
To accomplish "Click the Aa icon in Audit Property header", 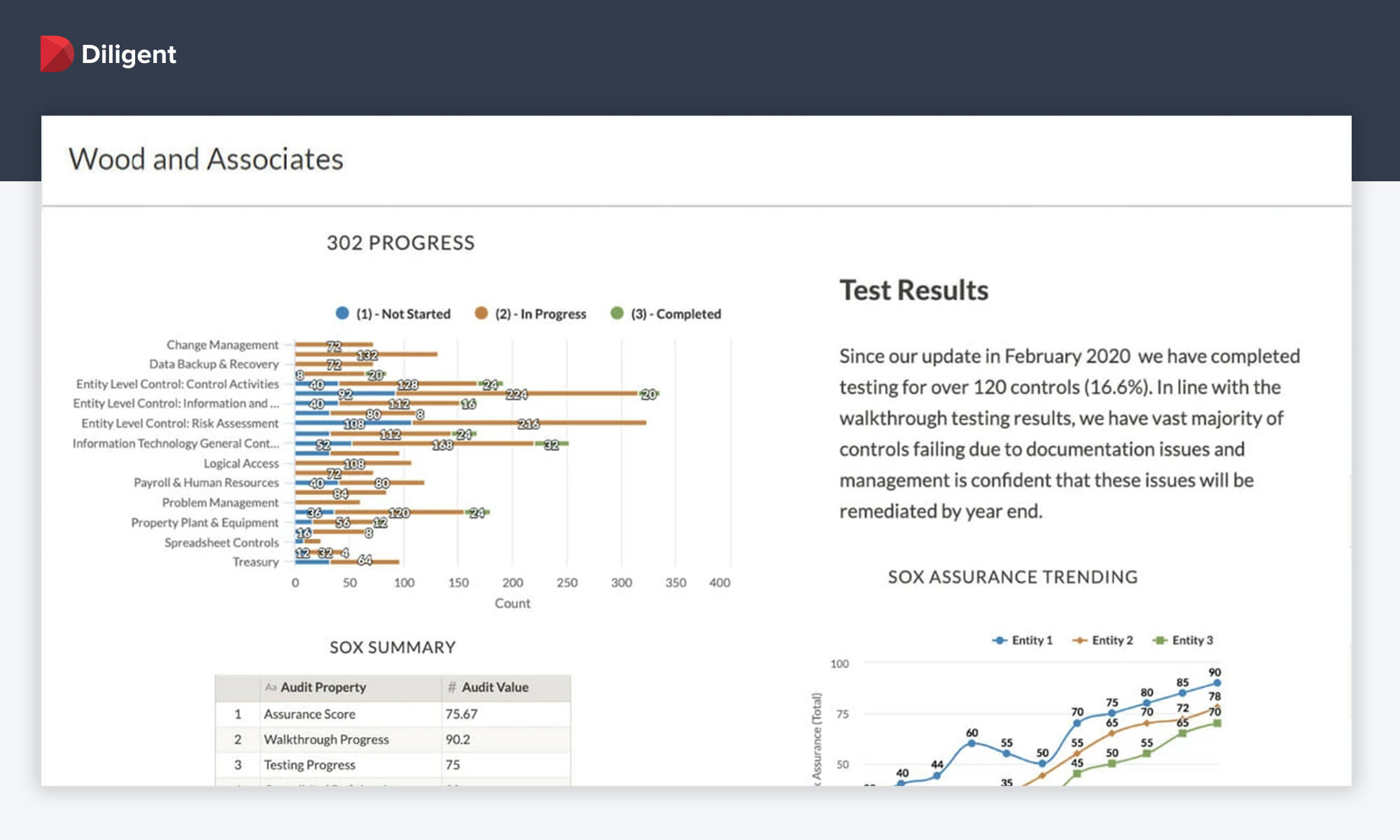I will pos(271,687).
